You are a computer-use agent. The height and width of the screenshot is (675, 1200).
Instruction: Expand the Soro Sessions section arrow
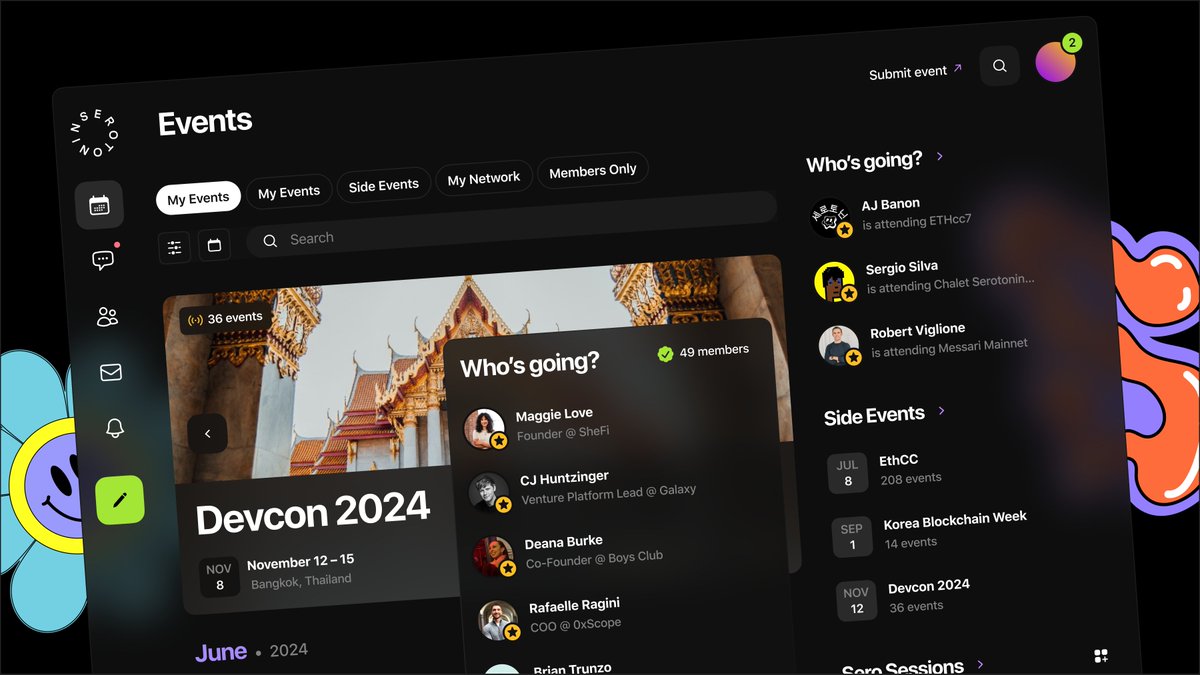coord(980,663)
